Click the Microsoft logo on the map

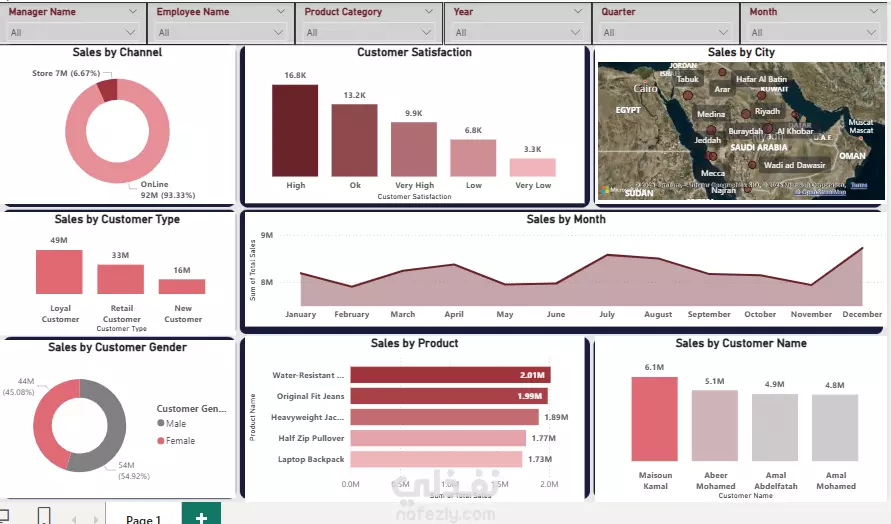coord(606,190)
